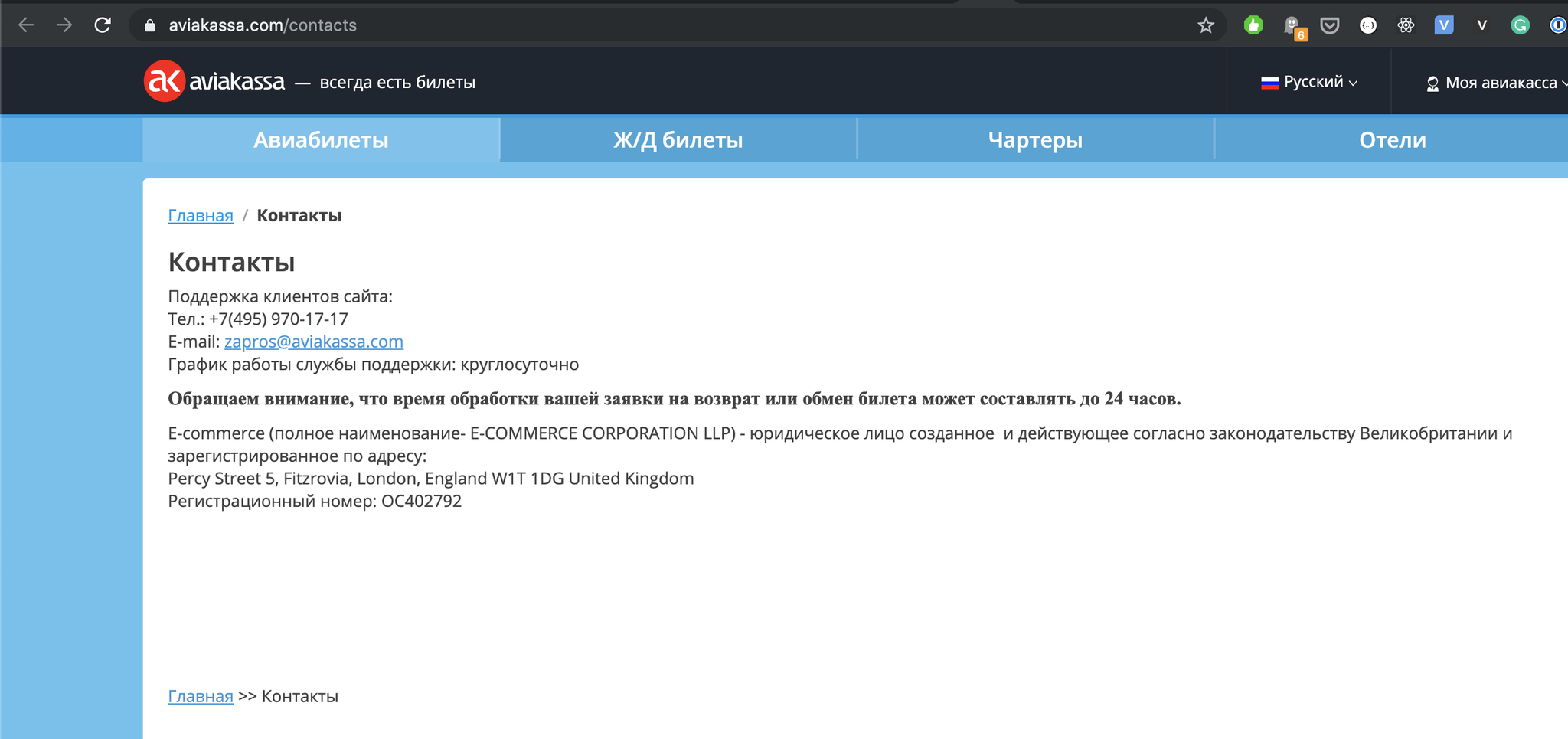Select the phone number +7(495) 970-17-17
Screen dimensions: 1568x739
pyautogui.click(x=279, y=319)
